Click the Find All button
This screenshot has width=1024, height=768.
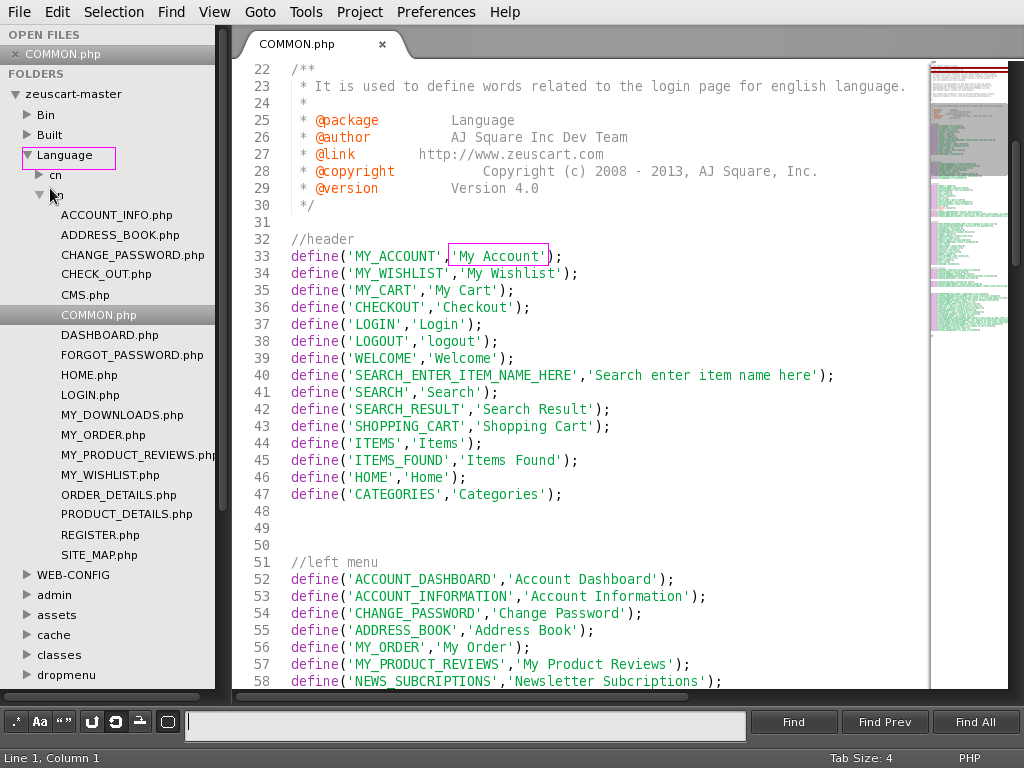[976, 722]
